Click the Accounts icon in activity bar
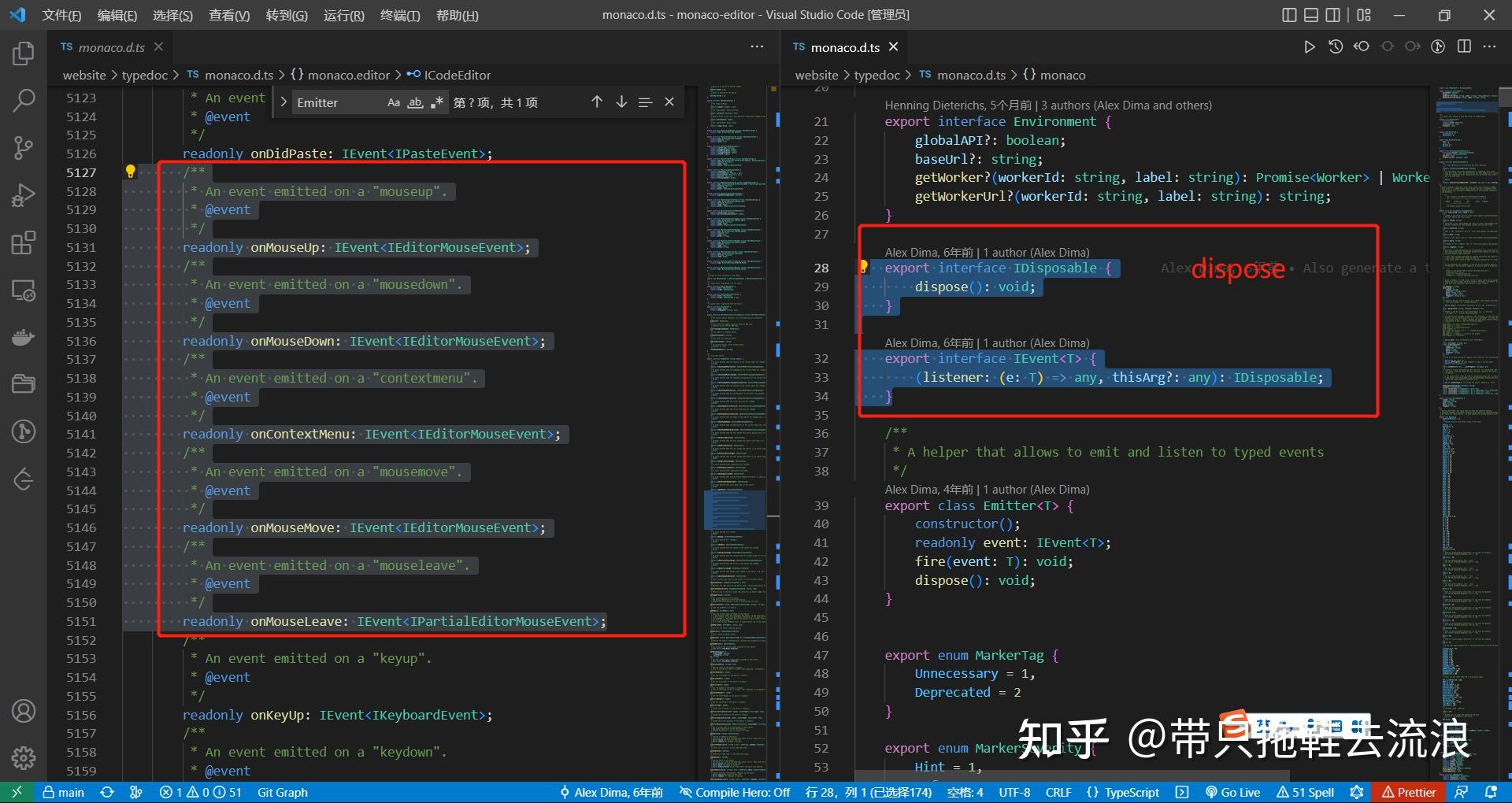Image resolution: width=1512 pixels, height=803 pixels. (24, 711)
